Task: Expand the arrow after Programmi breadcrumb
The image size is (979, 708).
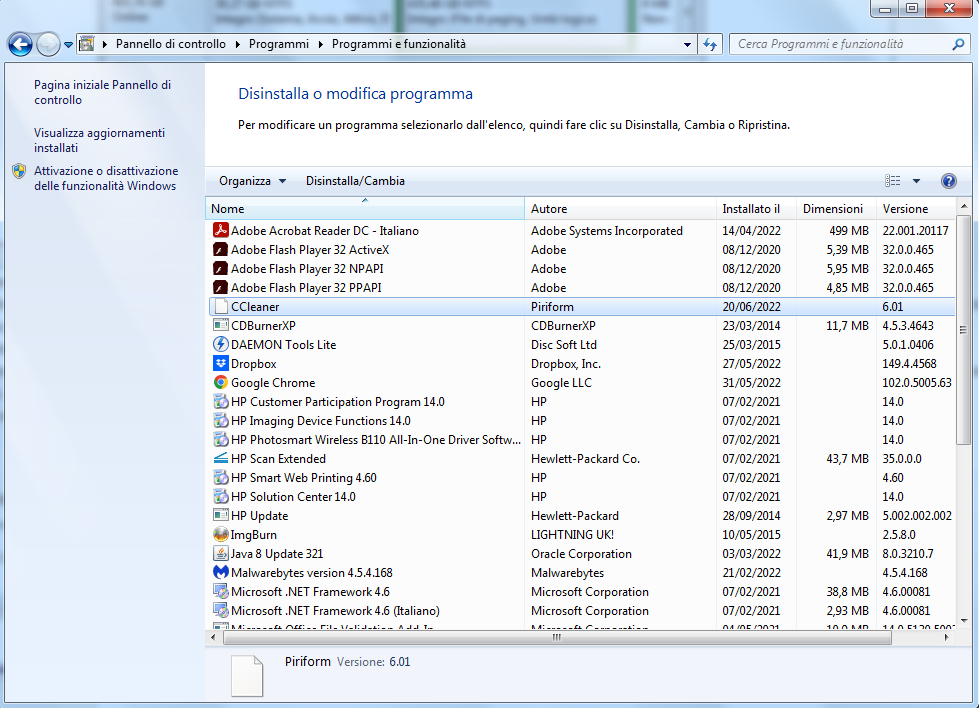Action: point(320,44)
